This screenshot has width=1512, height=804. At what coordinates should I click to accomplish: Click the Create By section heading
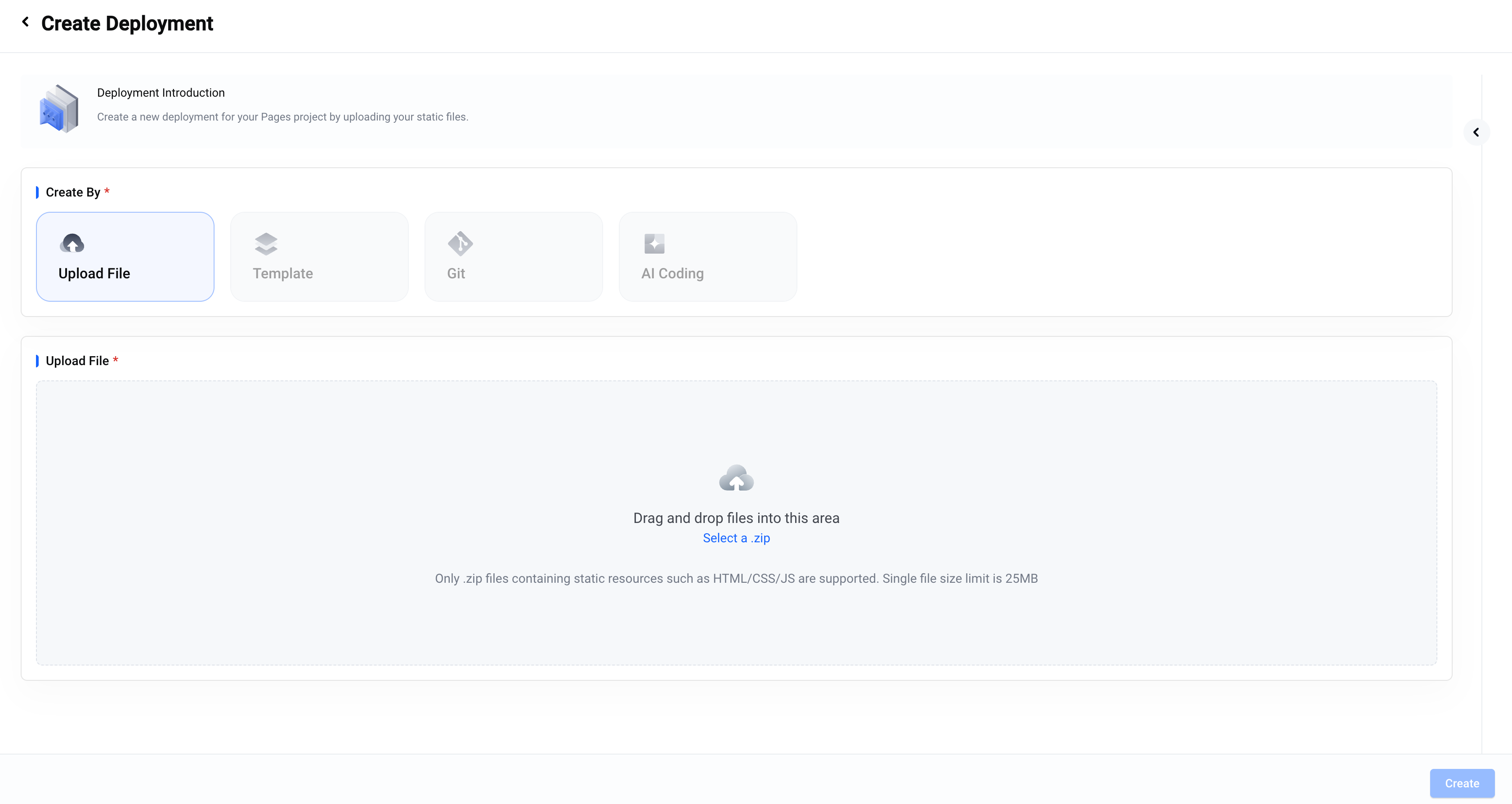(73, 192)
